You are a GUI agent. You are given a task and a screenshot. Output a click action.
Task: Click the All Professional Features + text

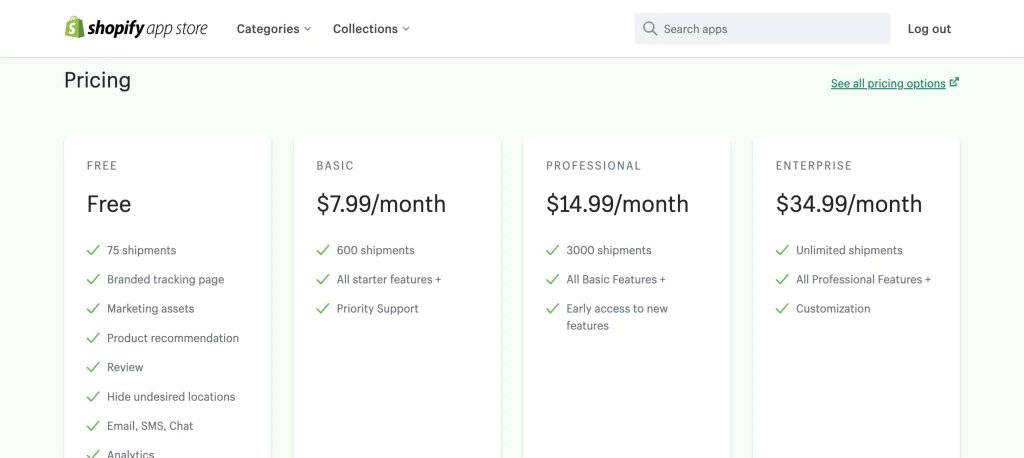pyautogui.click(x=863, y=280)
